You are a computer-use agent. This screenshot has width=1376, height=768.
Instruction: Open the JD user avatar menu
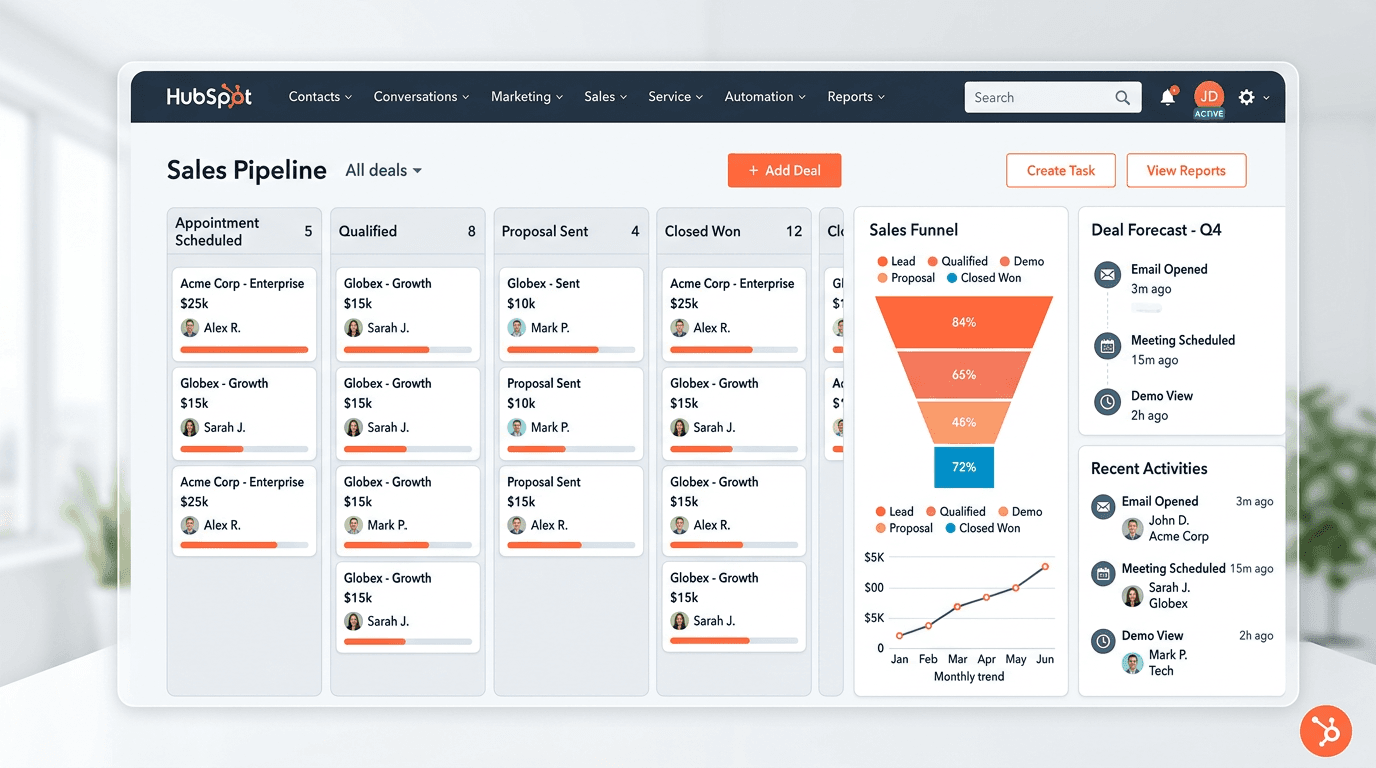click(x=1209, y=99)
